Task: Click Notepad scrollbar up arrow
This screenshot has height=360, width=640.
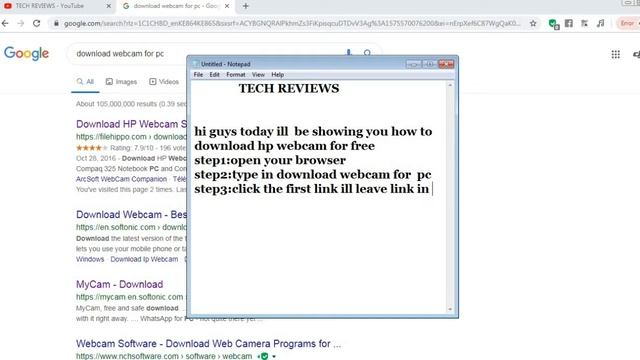Action: 450,85
